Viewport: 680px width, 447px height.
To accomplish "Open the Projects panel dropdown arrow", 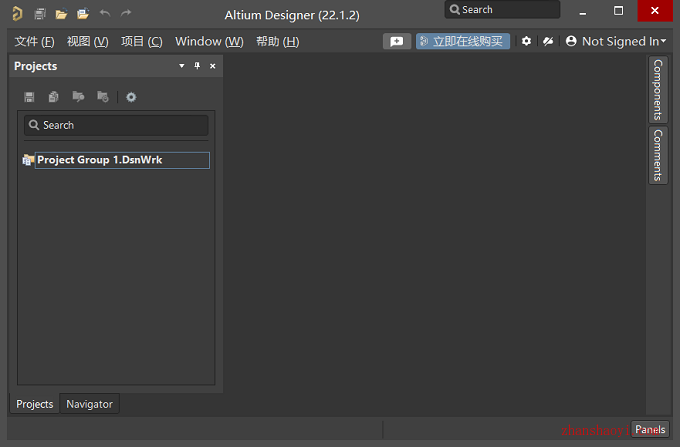I will click(182, 66).
